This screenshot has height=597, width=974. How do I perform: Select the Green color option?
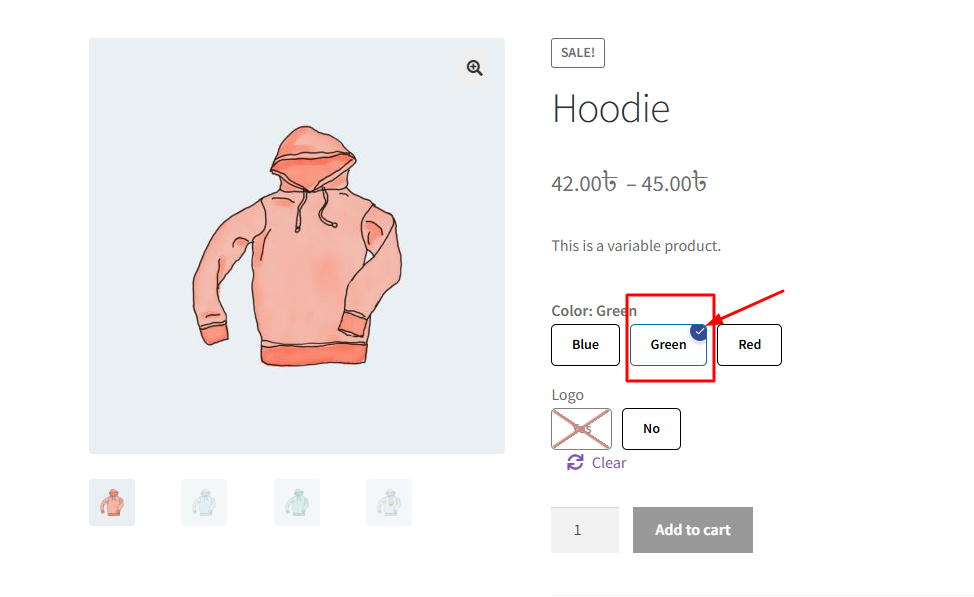[667, 345]
